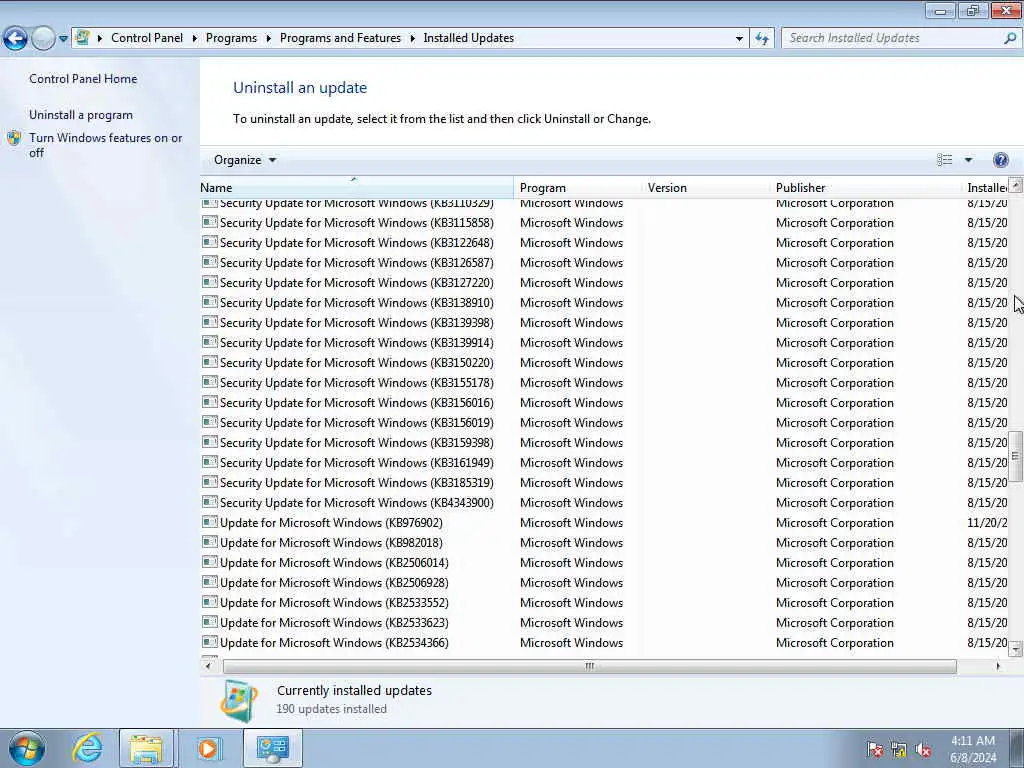The image size is (1024, 768).
Task: Click icon of update KB3139398
Action: coord(210,323)
